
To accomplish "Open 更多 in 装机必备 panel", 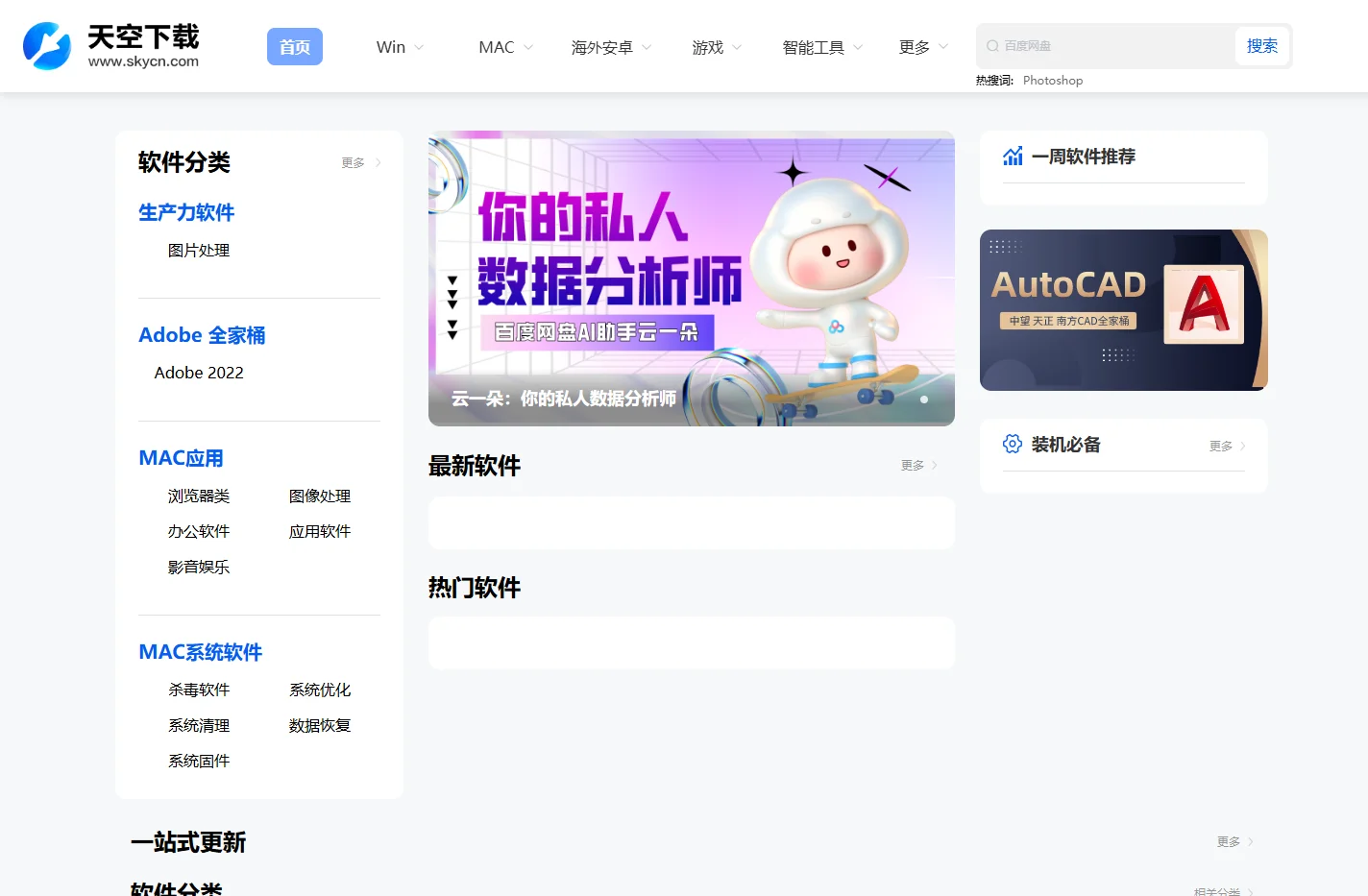I will tap(1228, 446).
